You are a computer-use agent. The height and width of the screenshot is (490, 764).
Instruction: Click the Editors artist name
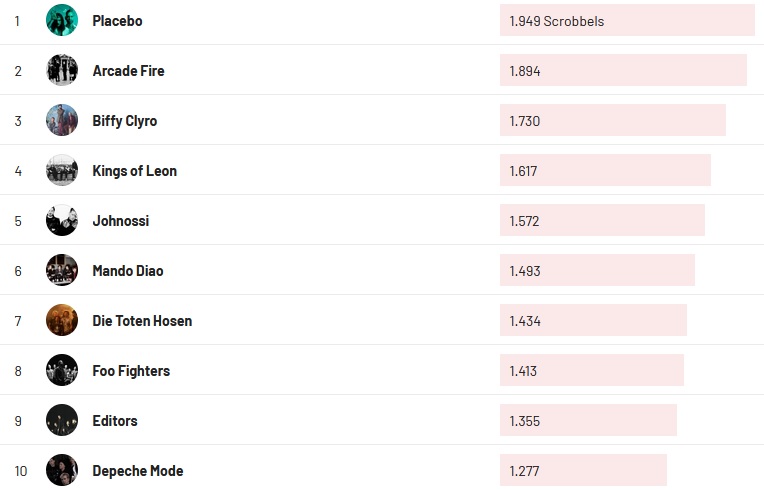[115, 421]
